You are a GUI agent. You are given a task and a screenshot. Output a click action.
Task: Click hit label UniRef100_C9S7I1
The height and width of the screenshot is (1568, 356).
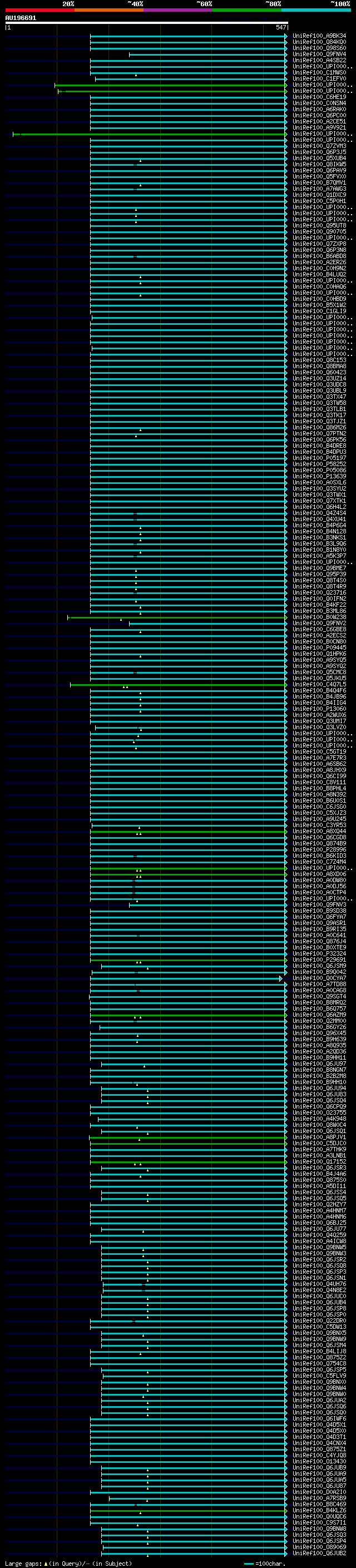pyautogui.click(x=319, y=1522)
